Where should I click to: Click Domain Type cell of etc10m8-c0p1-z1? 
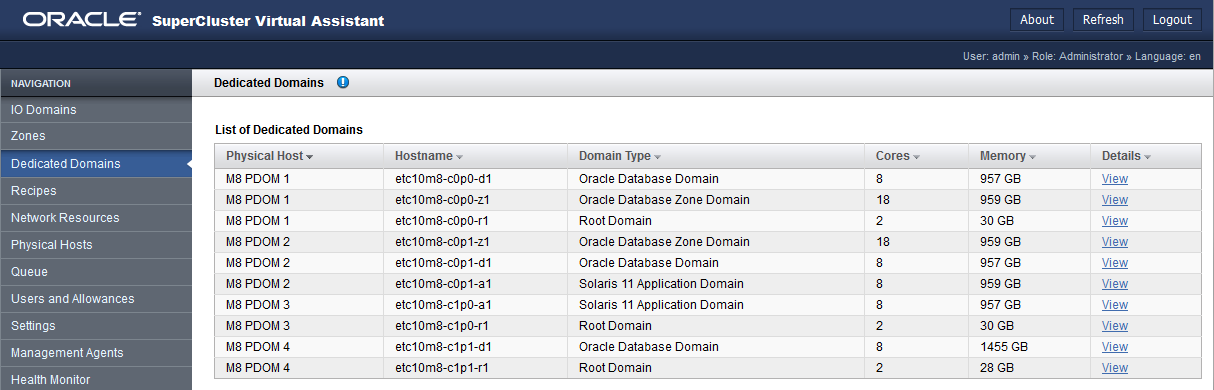point(716,242)
